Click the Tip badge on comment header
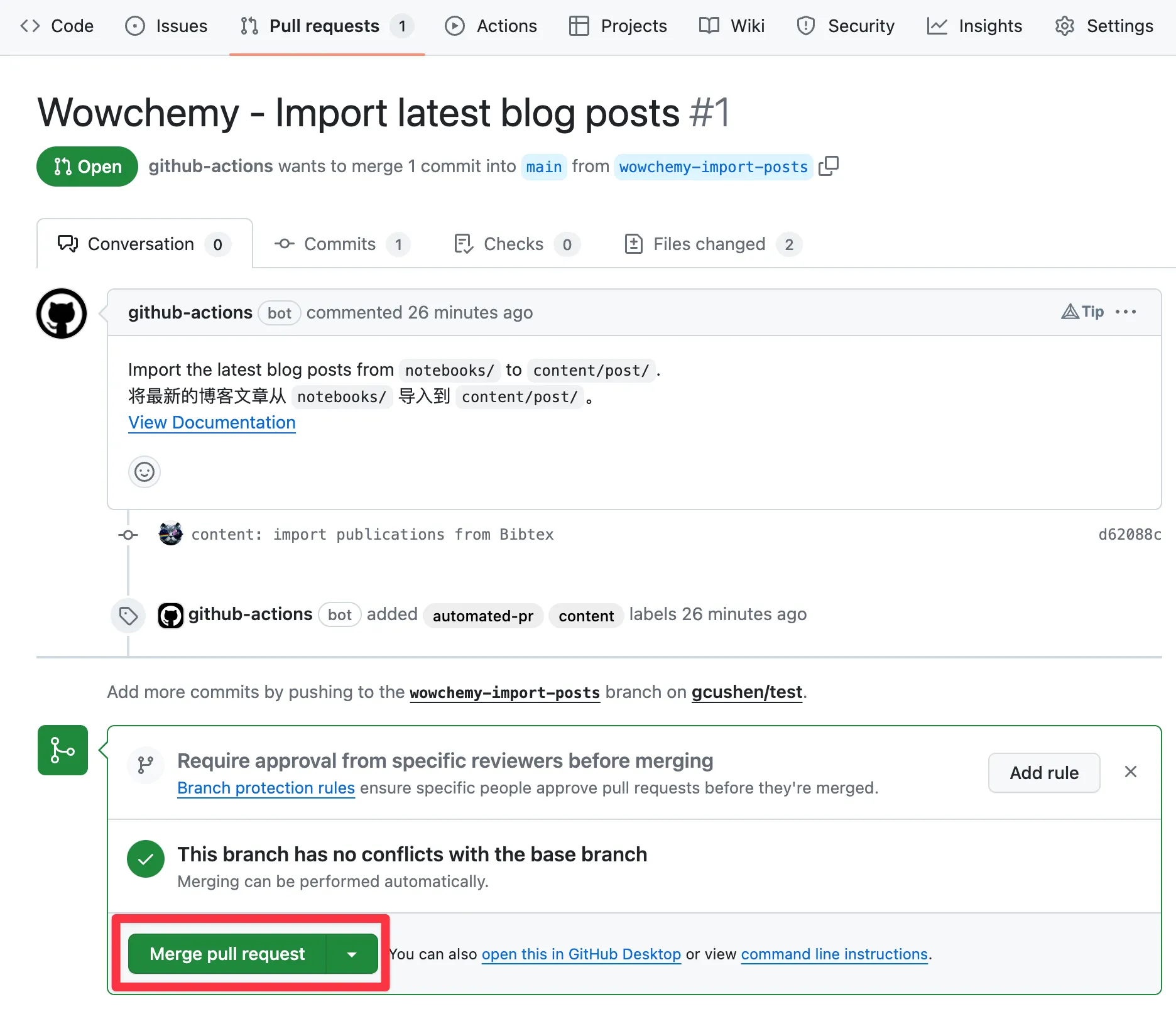 (1082, 312)
